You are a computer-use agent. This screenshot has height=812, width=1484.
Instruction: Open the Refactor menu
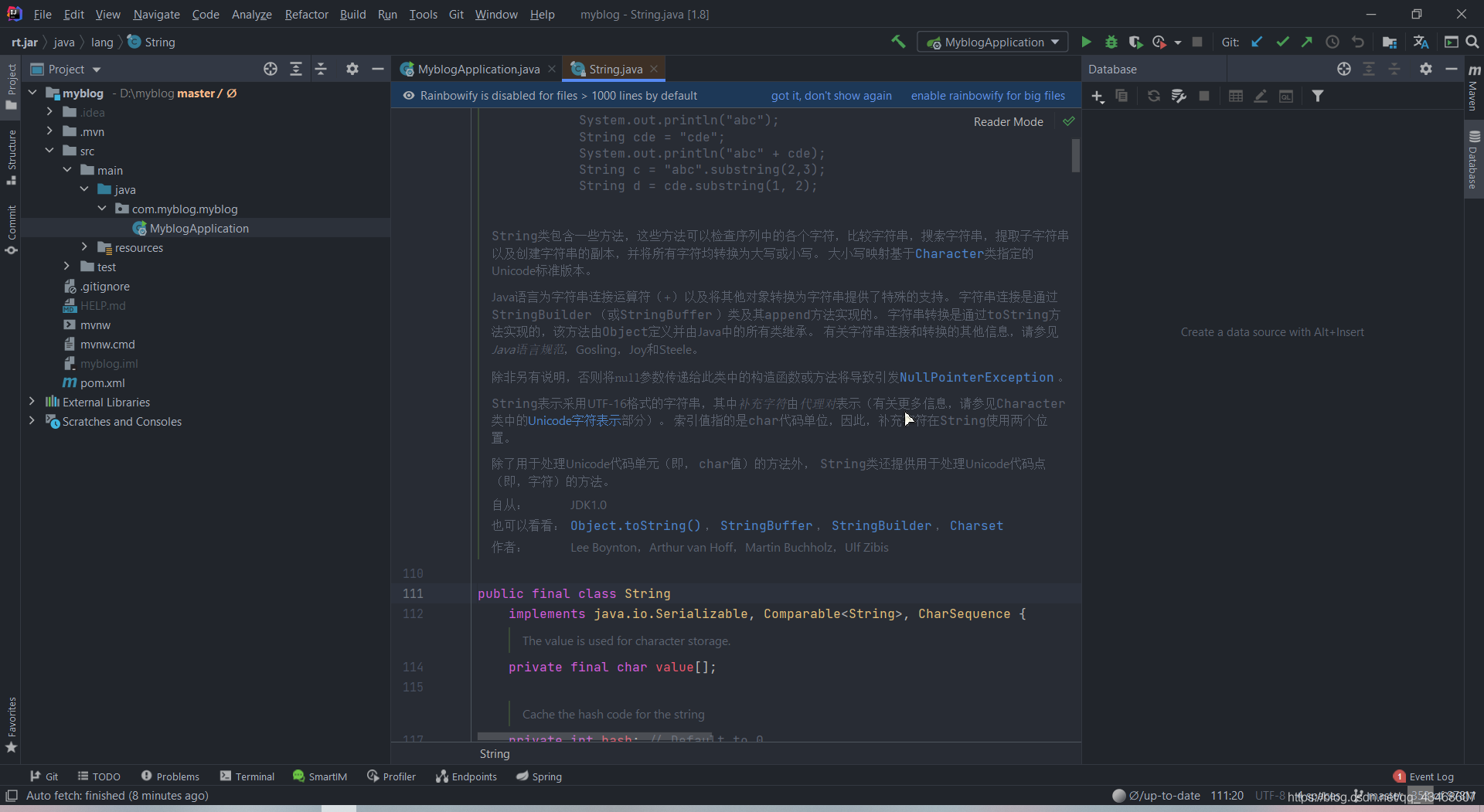pos(306,14)
